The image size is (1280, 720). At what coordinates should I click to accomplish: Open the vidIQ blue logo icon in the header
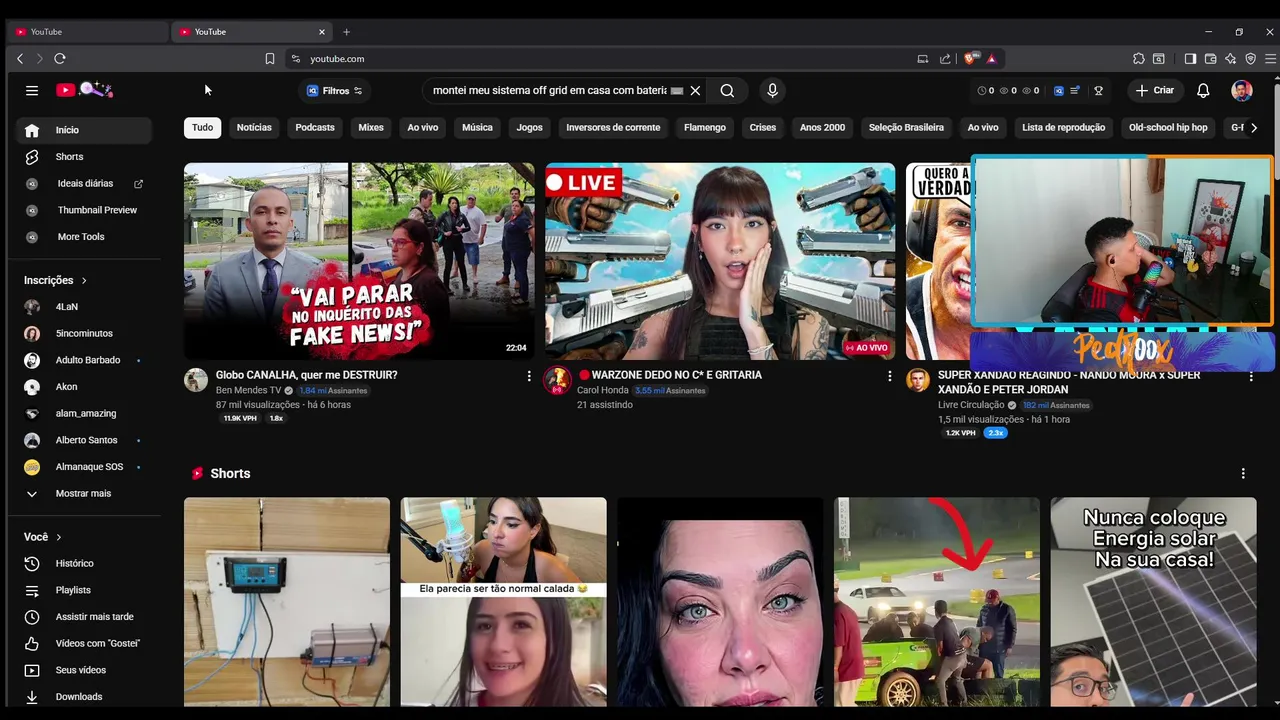click(1059, 91)
